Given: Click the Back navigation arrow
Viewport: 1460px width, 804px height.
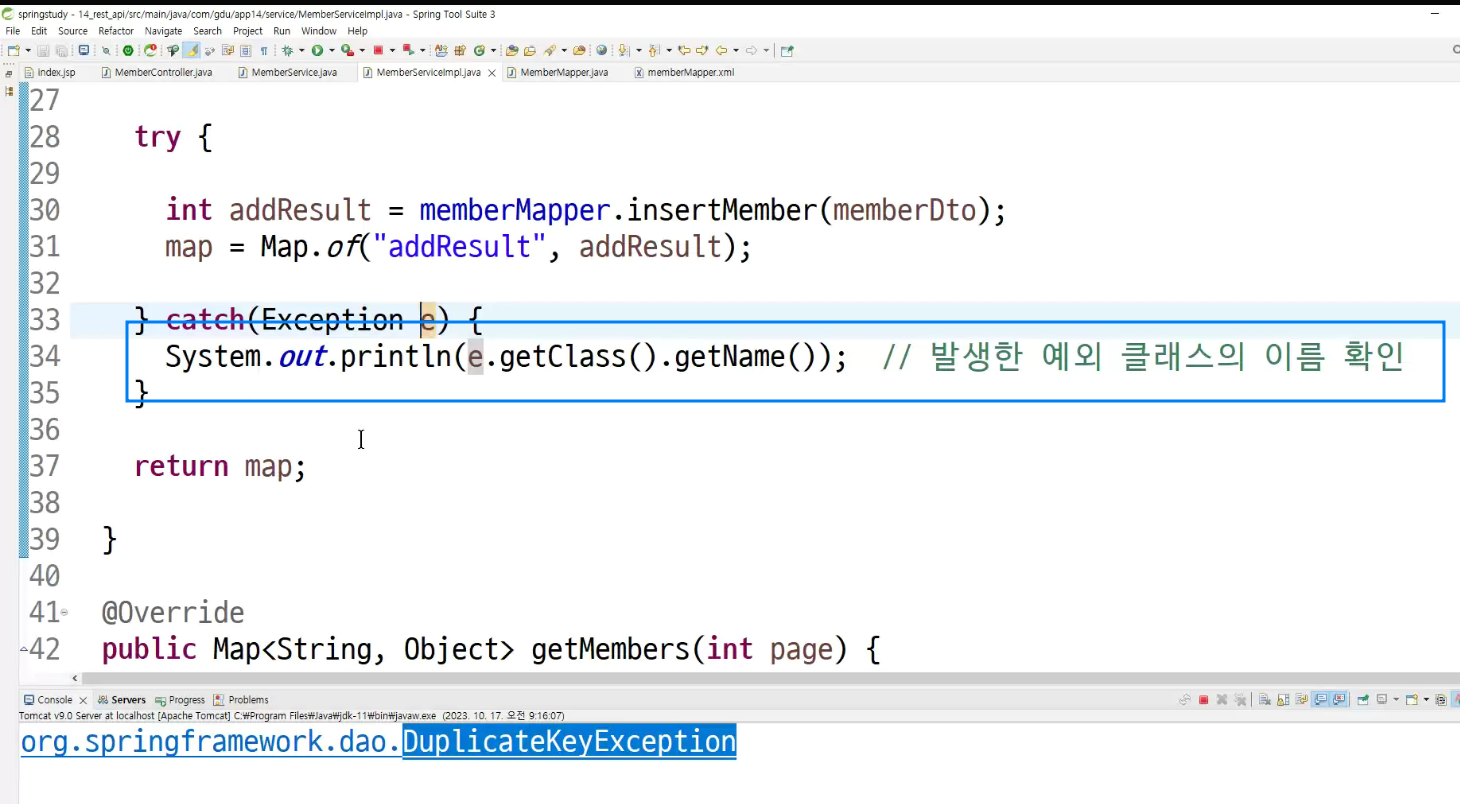Looking at the screenshot, I should tap(721, 50).
